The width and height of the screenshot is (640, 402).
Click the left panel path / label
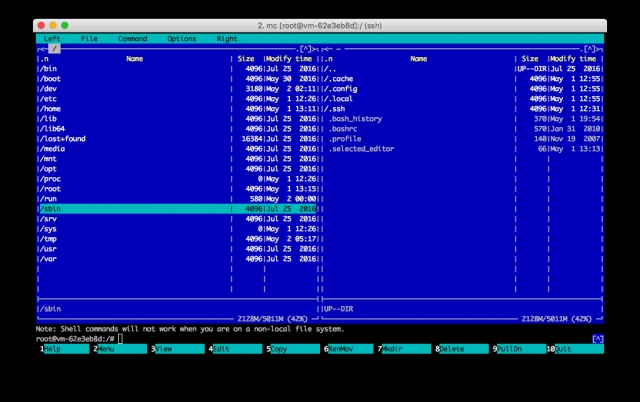click(54, 49)
